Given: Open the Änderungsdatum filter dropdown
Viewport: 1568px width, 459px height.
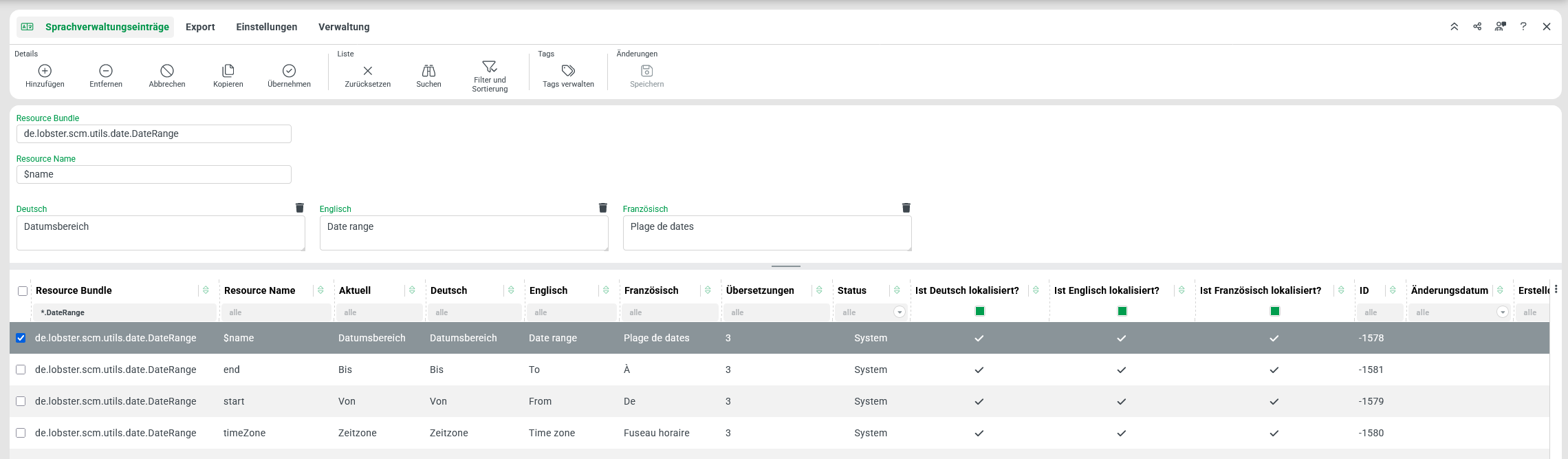Looking at the screenshot, I should tap(1503, 312).
